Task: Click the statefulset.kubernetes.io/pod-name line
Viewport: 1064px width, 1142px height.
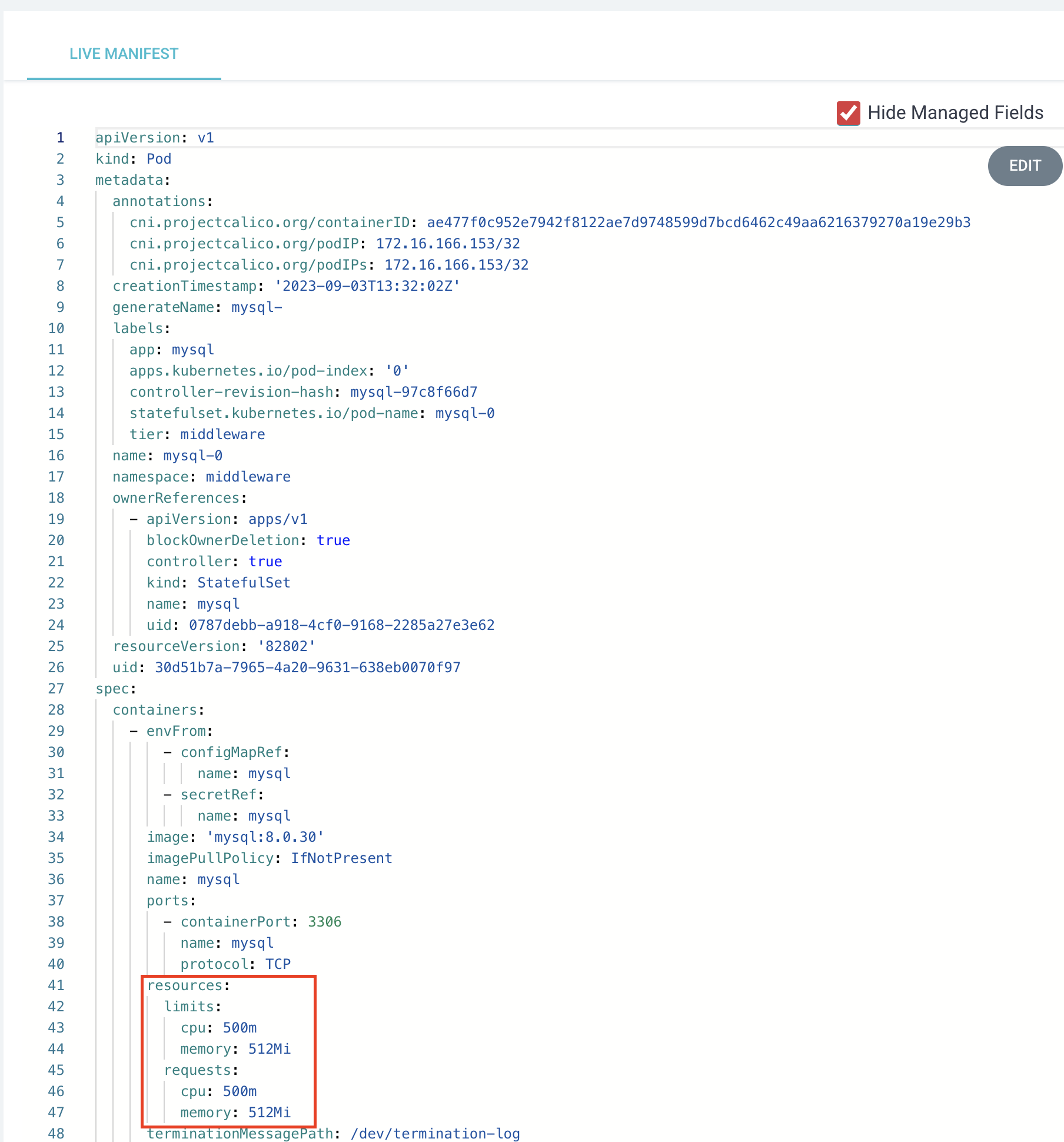Action: pos(312,413)
